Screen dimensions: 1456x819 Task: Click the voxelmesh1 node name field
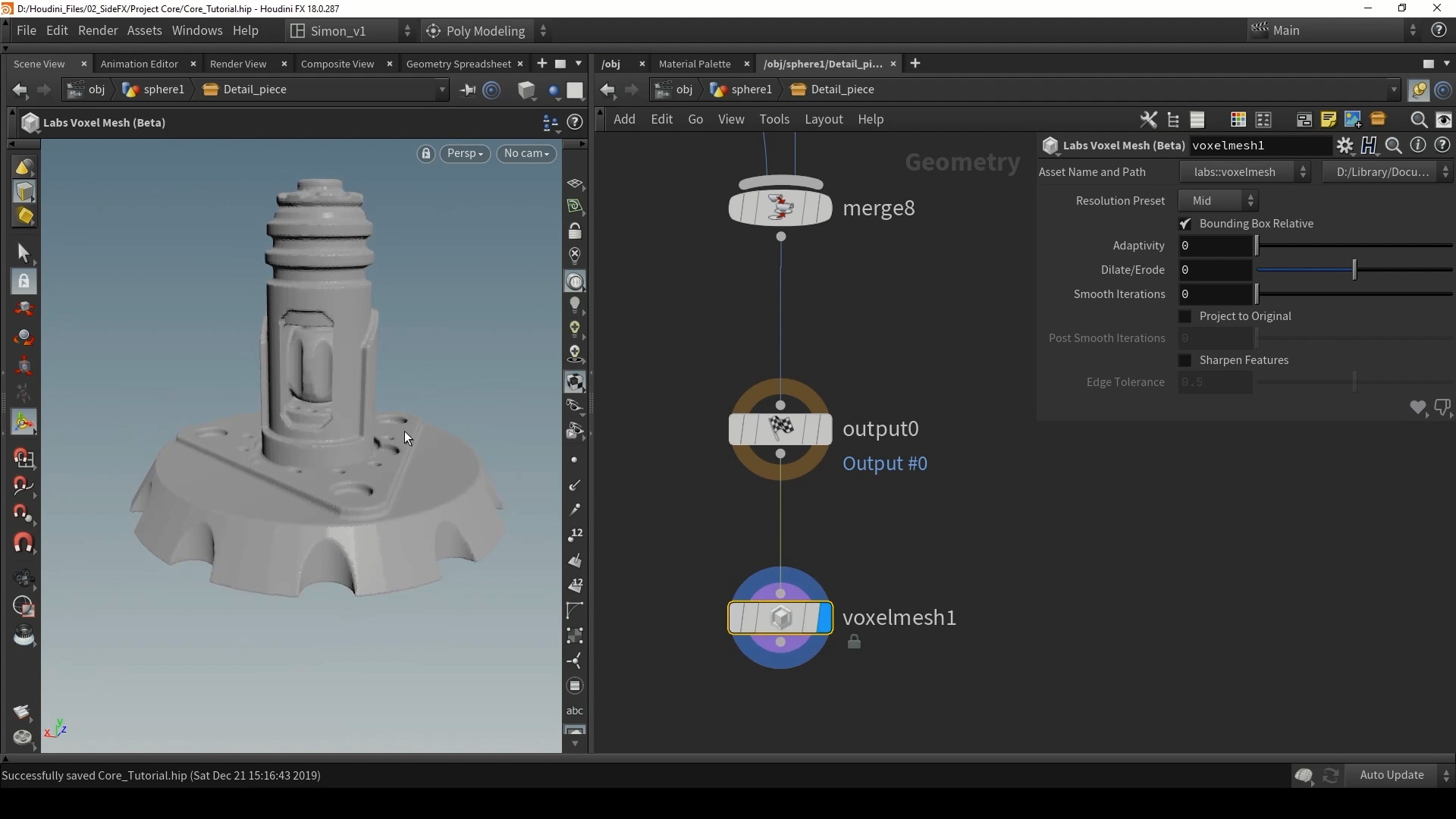tap(1260, 146)
